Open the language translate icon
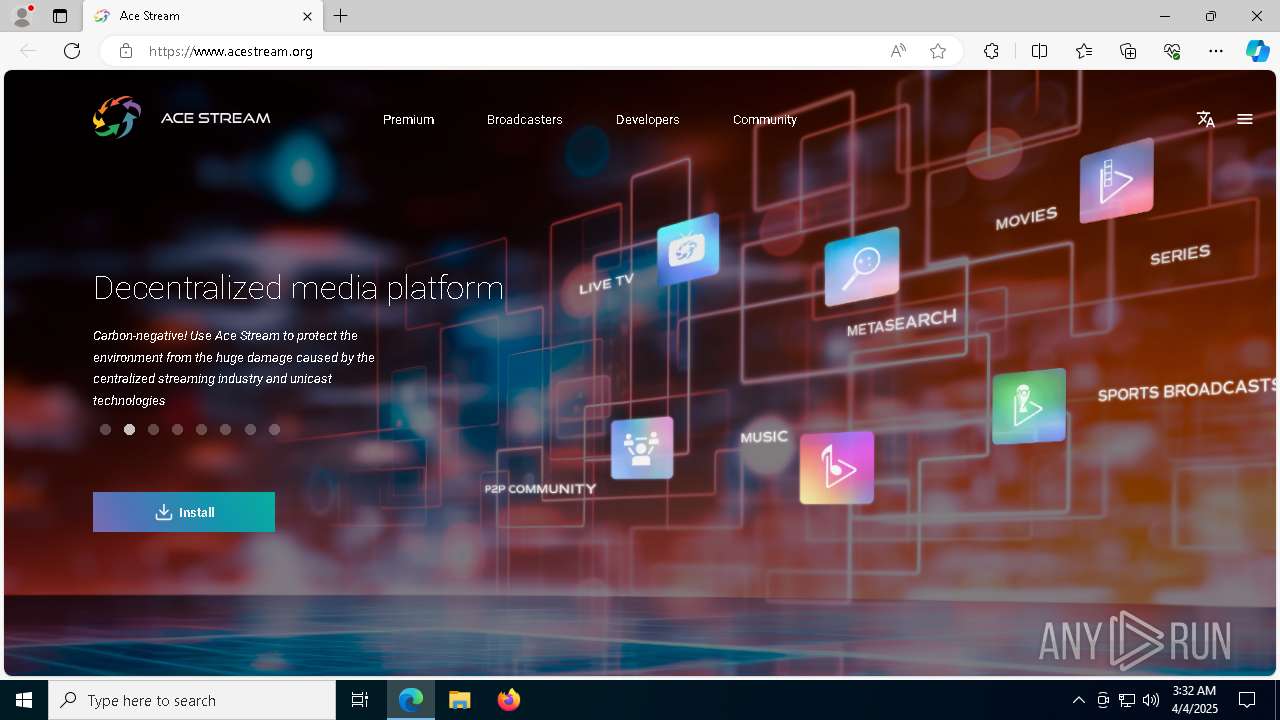This screenshot has height=720, width=1280. tap(1206, 119)
